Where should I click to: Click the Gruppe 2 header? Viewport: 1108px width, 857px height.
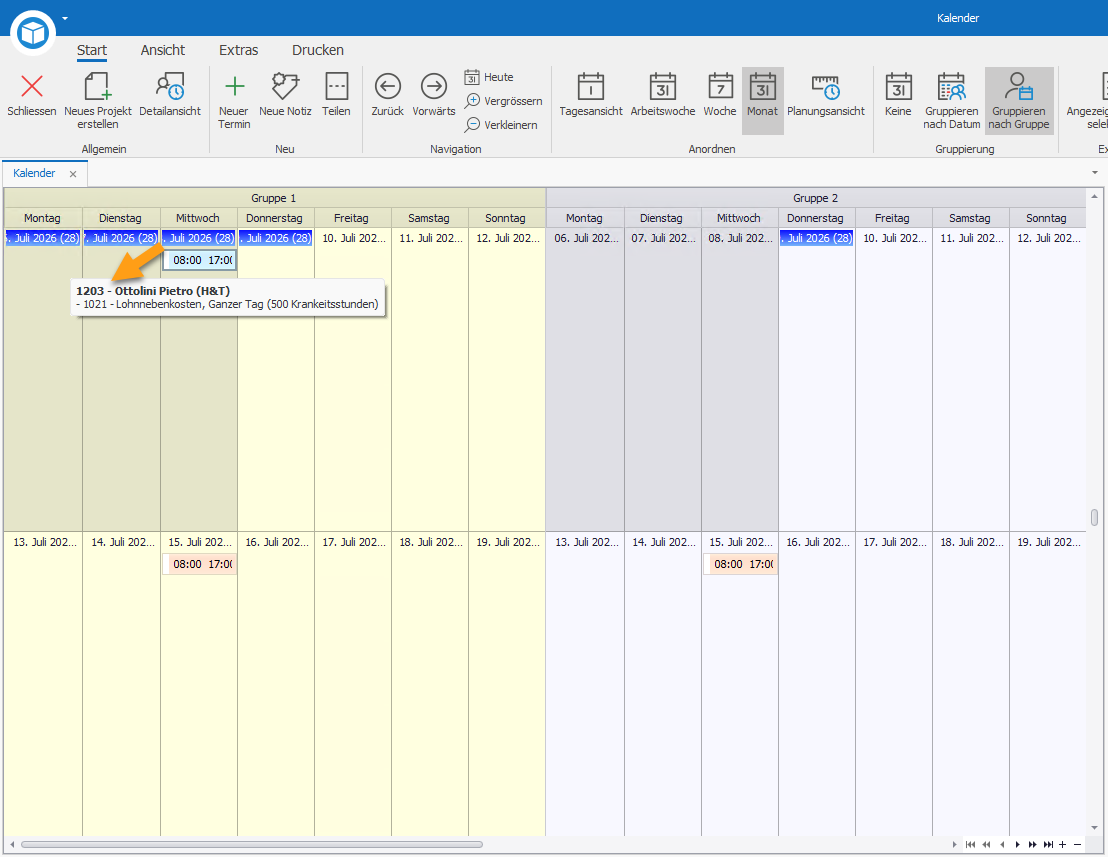point(815,198)
